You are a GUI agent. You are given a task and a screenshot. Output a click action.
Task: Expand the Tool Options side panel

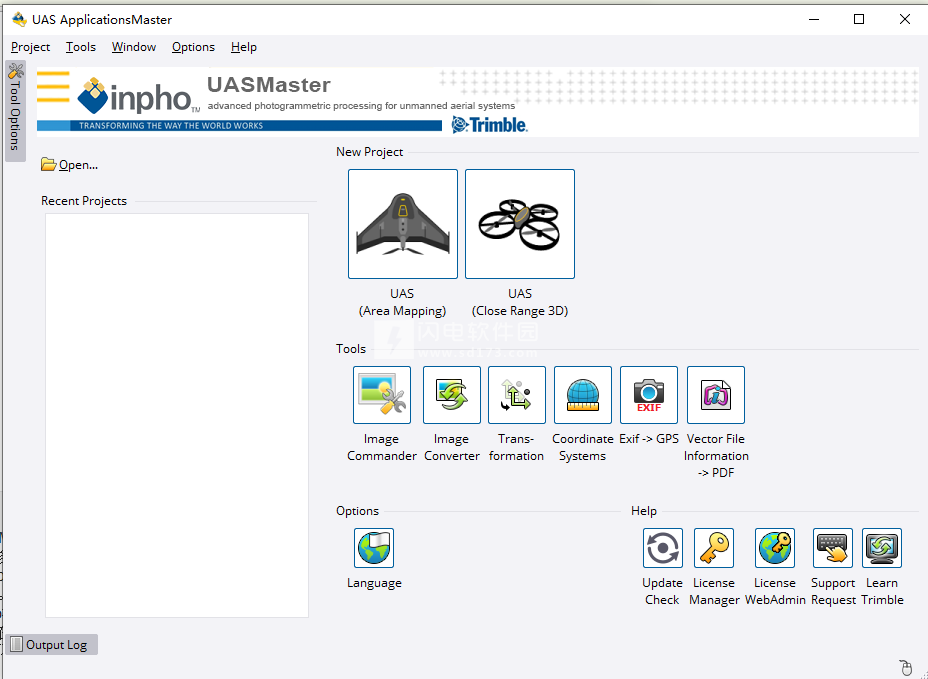[x=15, y=111]
